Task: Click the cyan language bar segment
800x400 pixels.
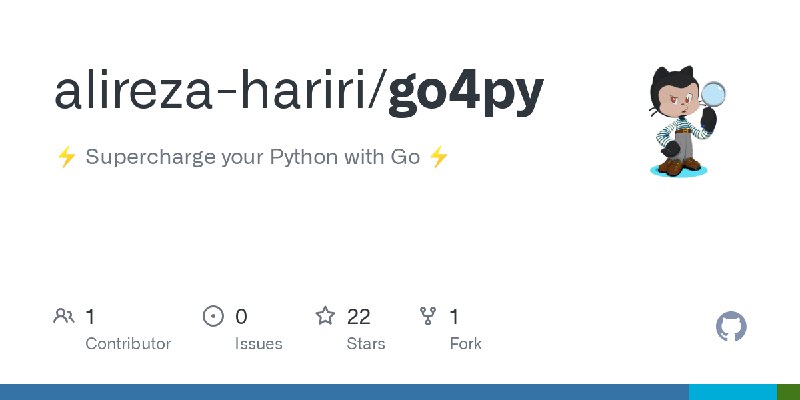Action: [x=733, y=392]
